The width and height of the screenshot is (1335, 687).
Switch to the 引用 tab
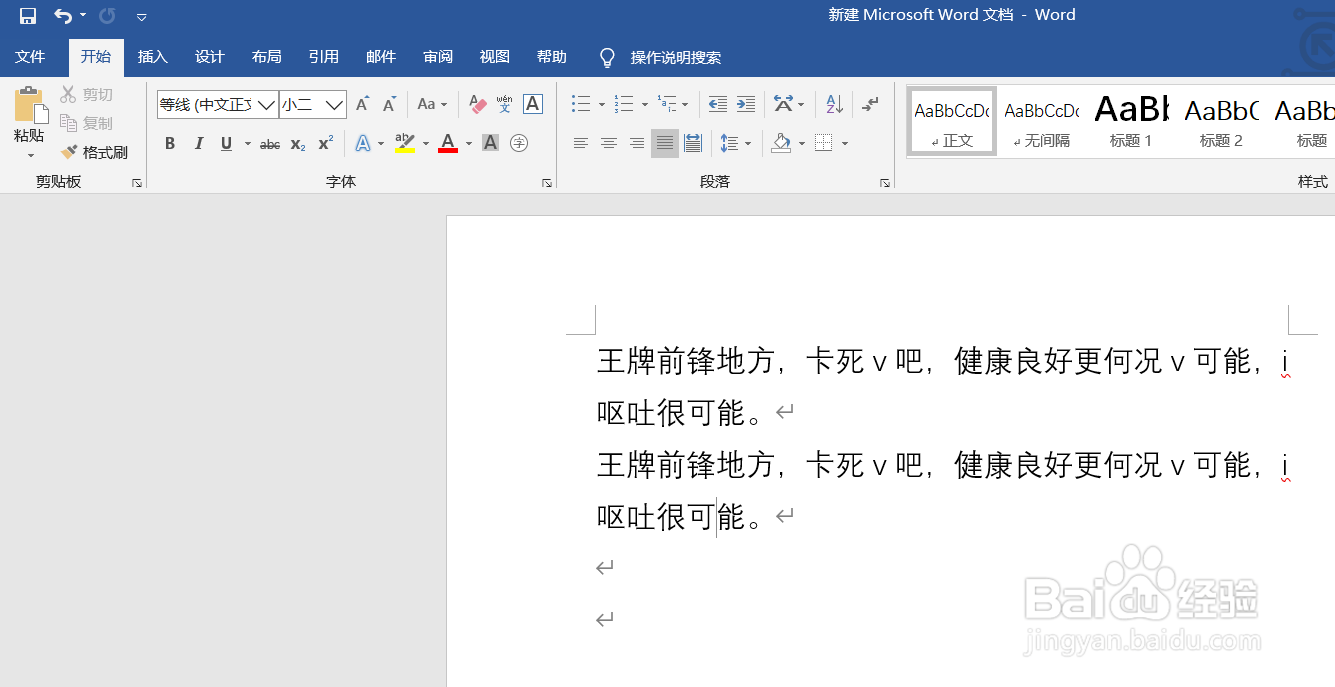pyautogui.click(x=324, y=57)
